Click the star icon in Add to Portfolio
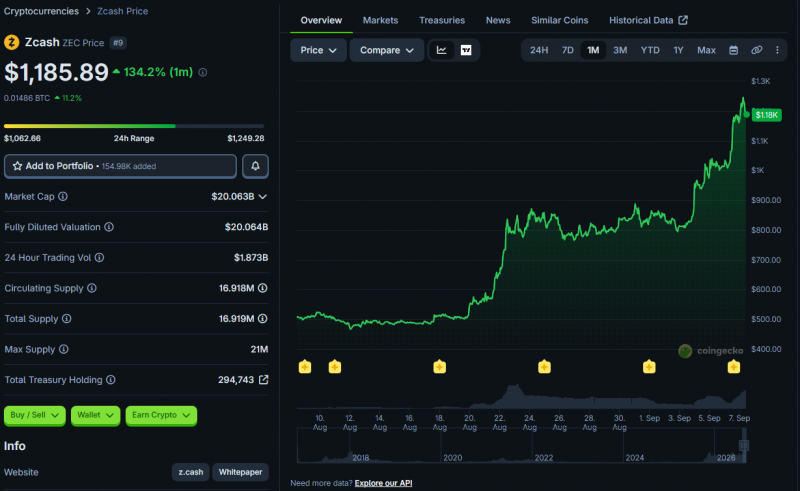This screenshot has width=800, height=491. 17,166
